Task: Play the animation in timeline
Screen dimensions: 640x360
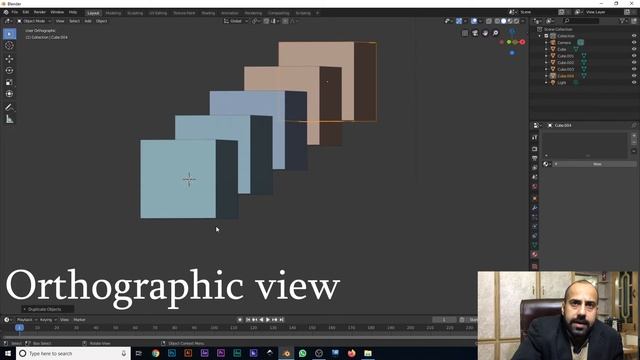Action: click(268, 320)
